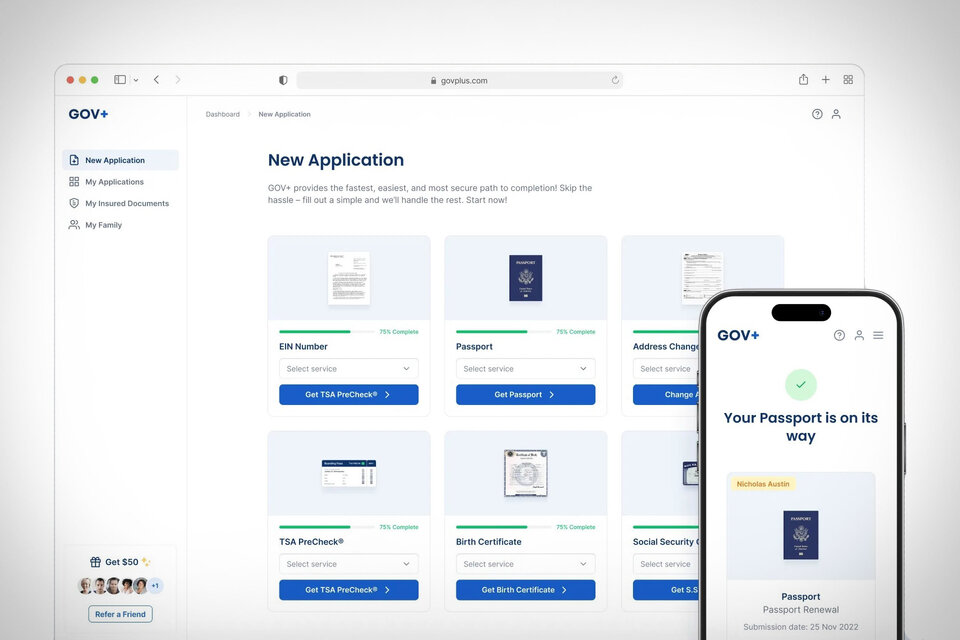Screen dimensions: 960x640
Task: Click the Get Passport button
Action: click(x=525, y=394)
